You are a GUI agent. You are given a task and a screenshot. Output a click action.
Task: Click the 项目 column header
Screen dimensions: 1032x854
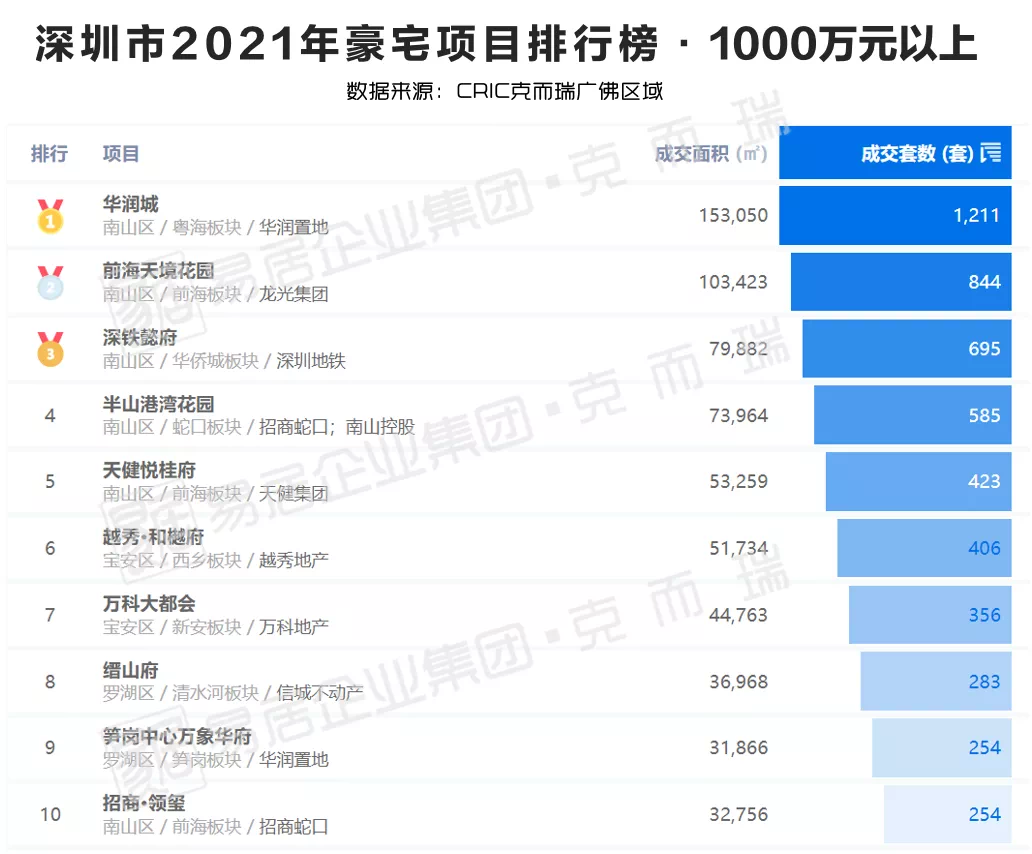click(x=121, y=154)
